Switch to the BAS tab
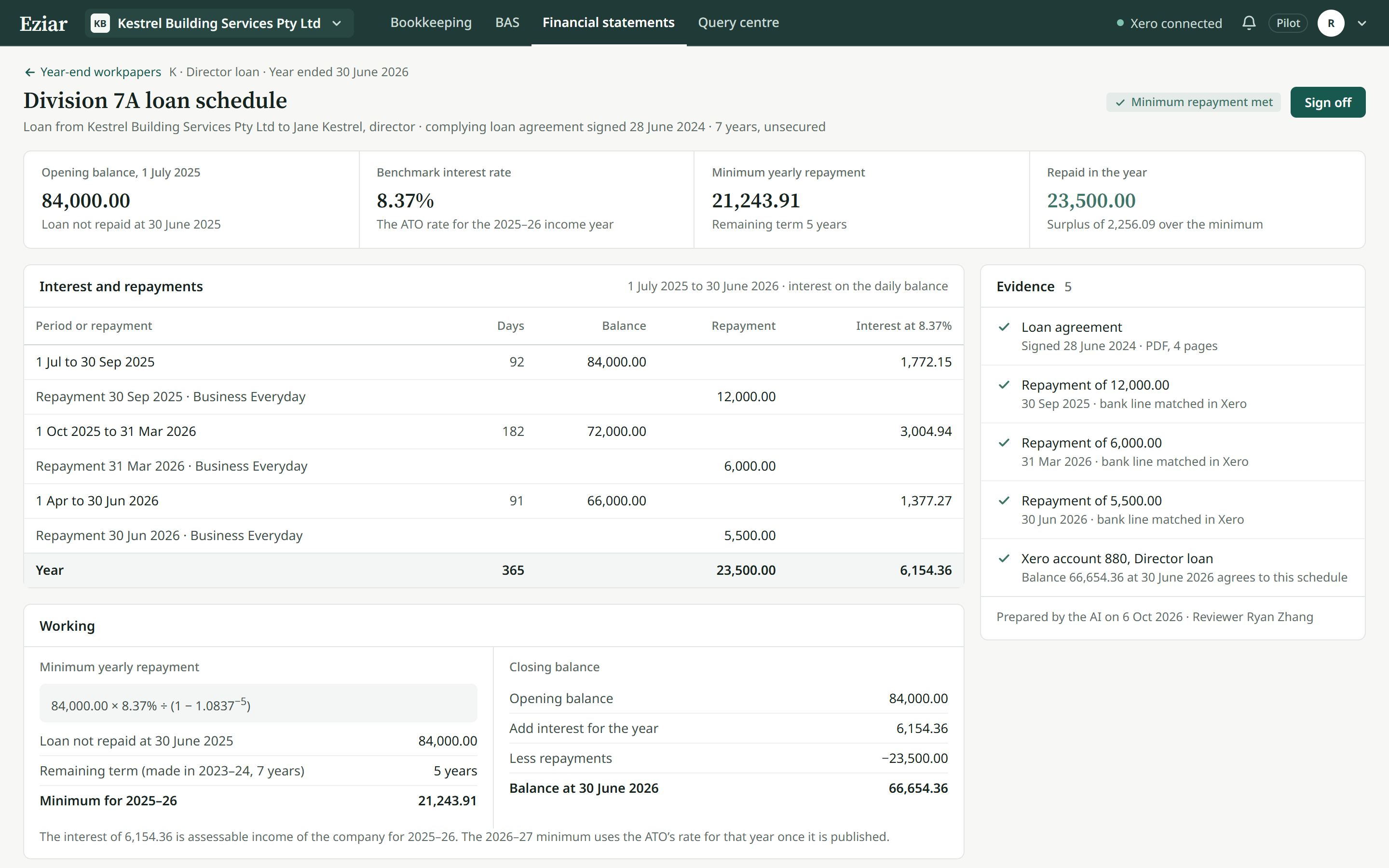This screenshot has height=868, width=1389. coord(507,22)
